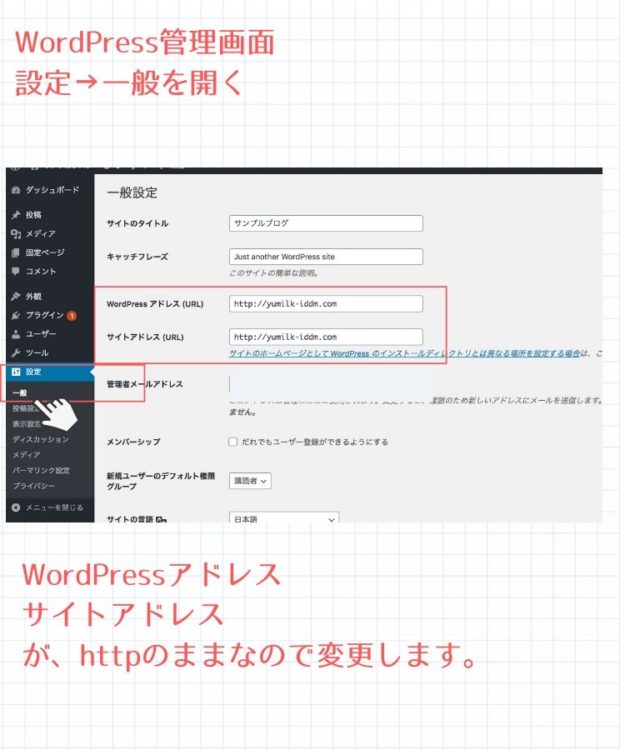Click the 設定 sliders icon
Image resolution: width=625 pixels, height=750 pixels.
point(16,372)
